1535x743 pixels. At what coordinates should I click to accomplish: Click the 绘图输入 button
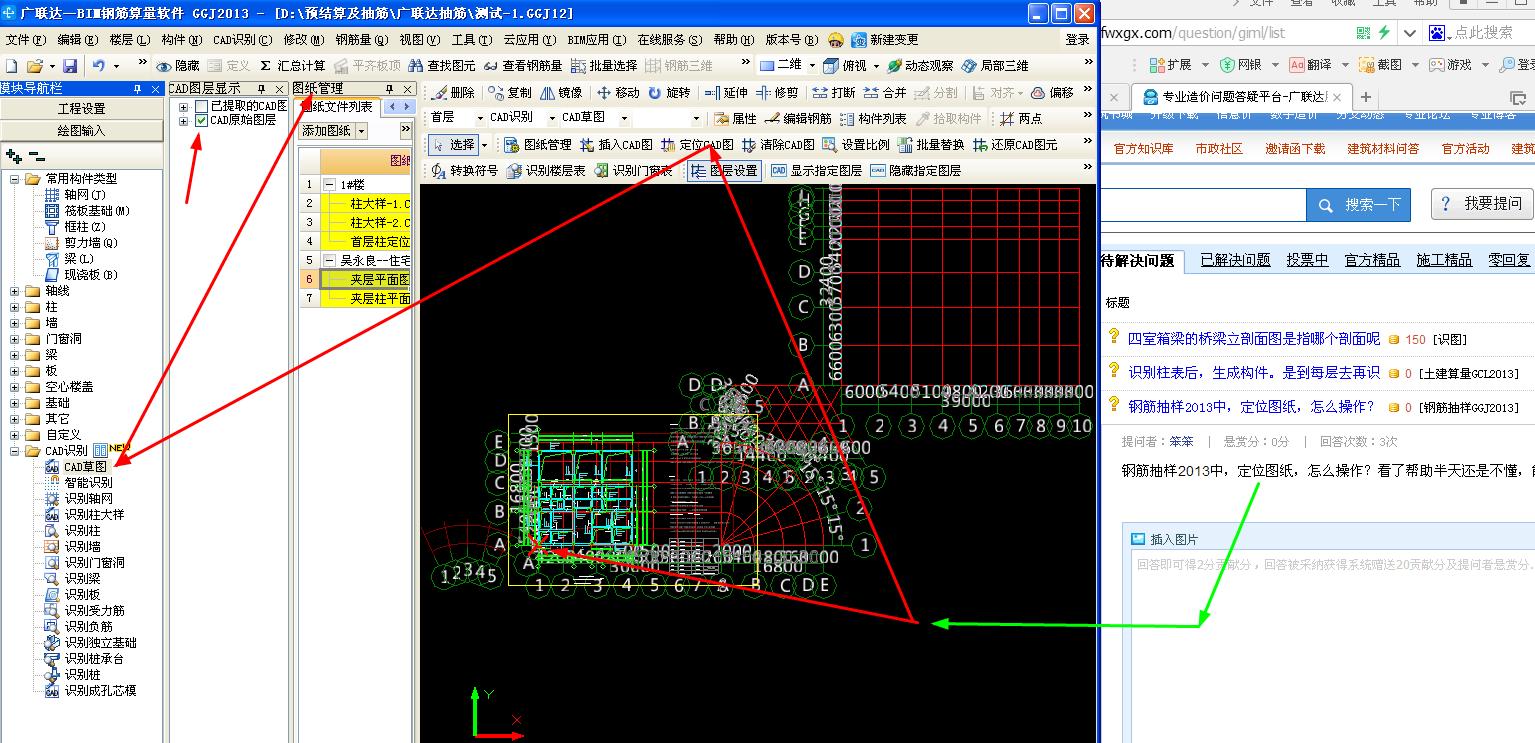pos(82,131)
